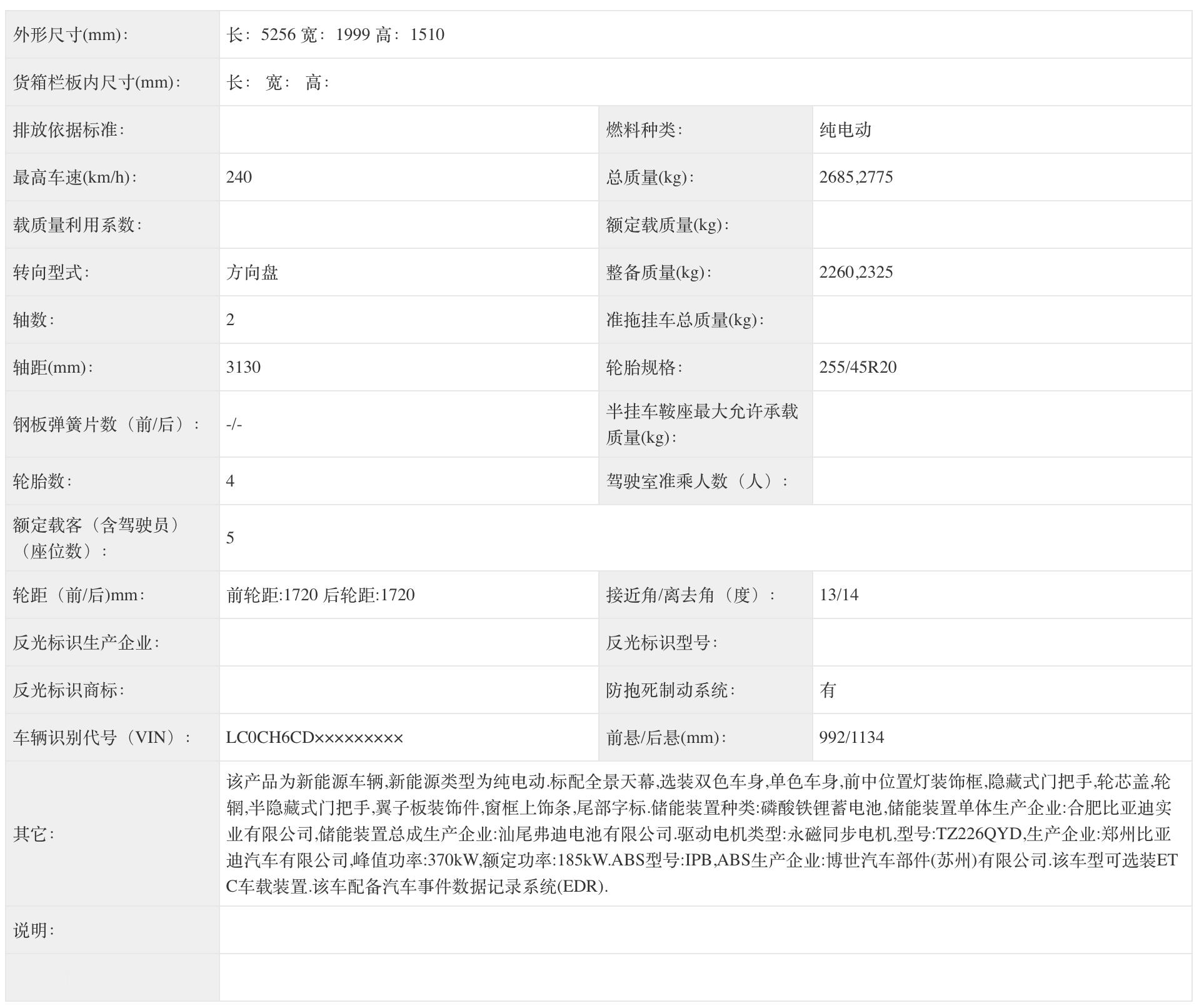Click the 钢板弹簧片数（前/后） label
Image resolution: width=1199 pixels, height=1008 pixels.
click(x=106, y=425)
